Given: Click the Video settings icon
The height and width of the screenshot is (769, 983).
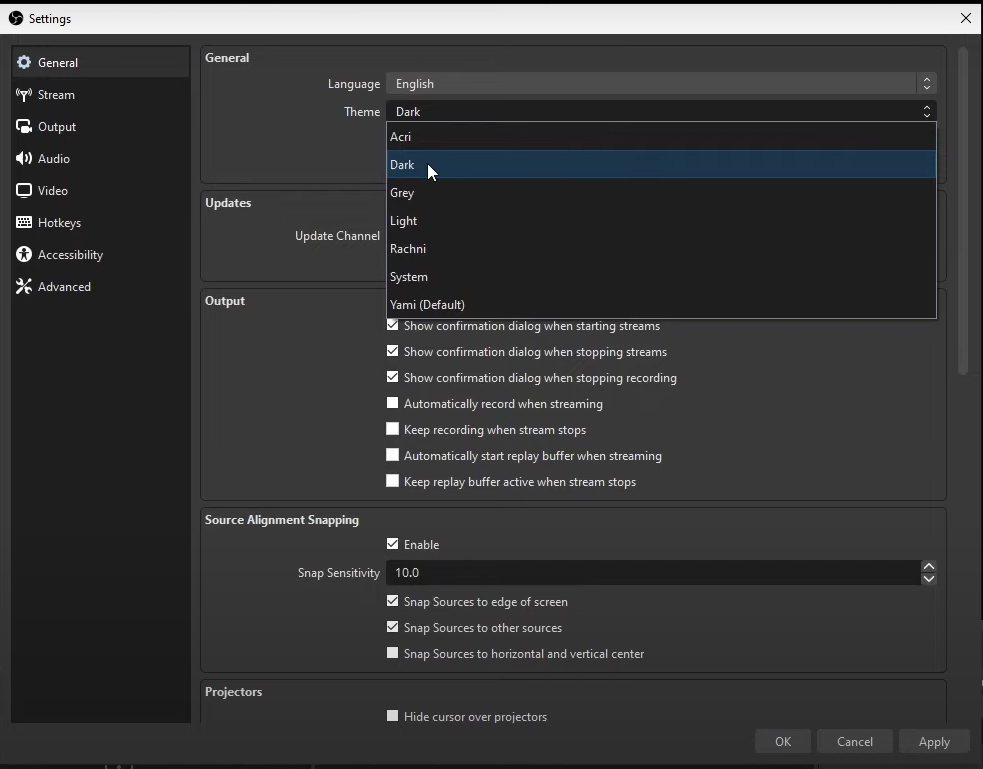Looking at the screenshot, I should (x=24, y=190).
